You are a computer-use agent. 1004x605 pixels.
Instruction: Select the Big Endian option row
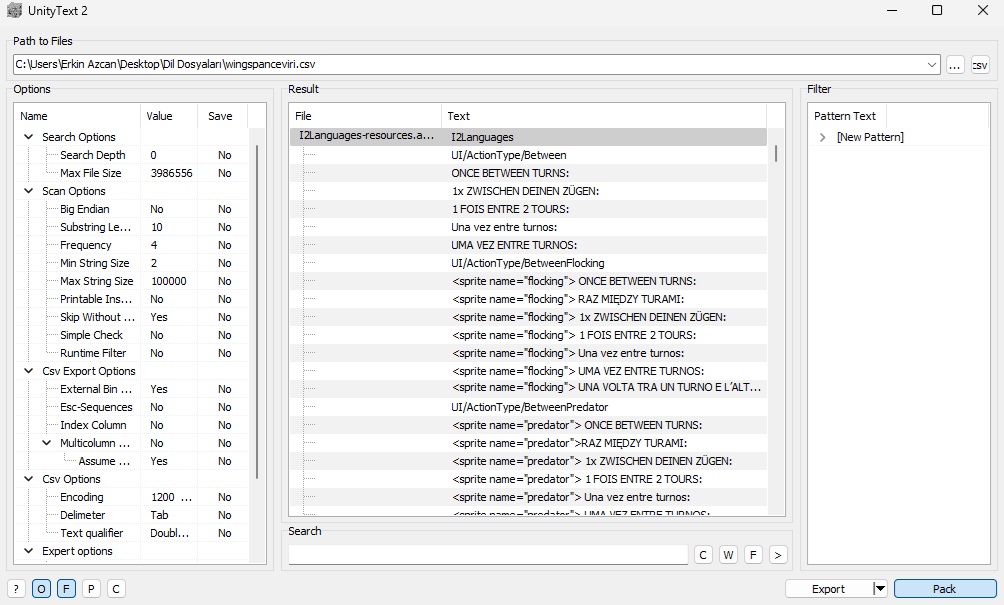[x=131, y=209]
